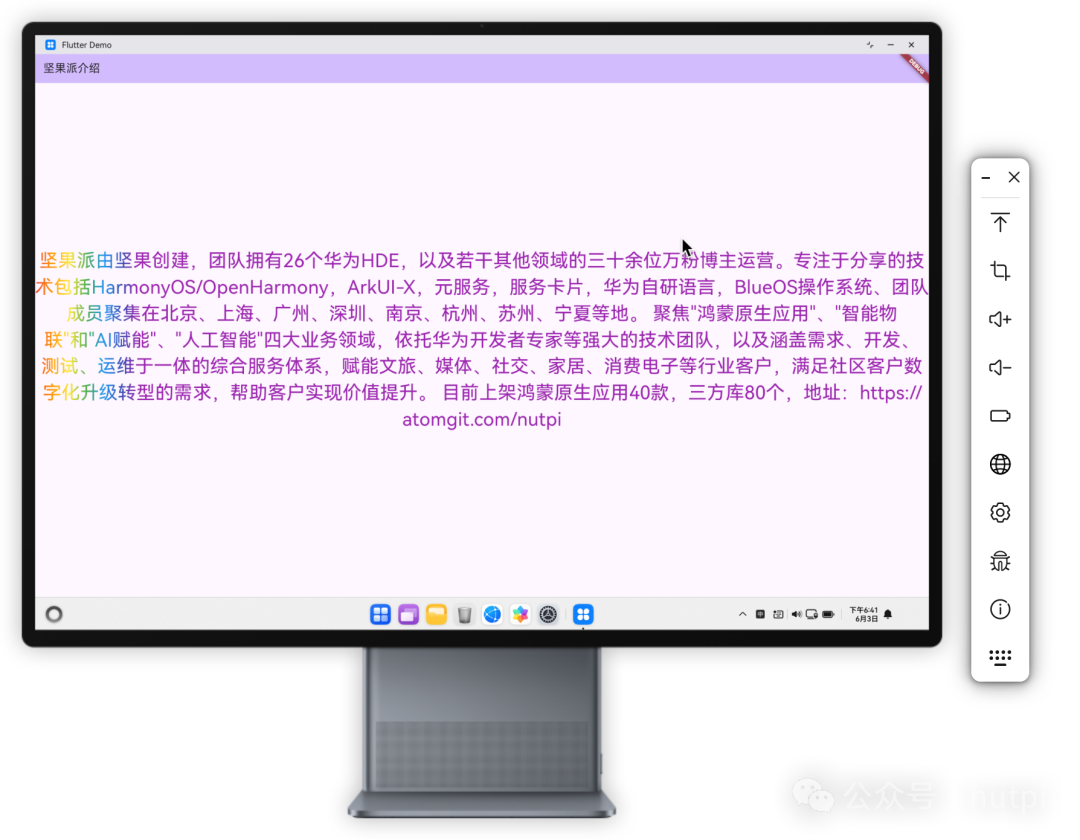Click the keyboard layout tray icon
The image size is (1080, 840).
pos(778,614)
